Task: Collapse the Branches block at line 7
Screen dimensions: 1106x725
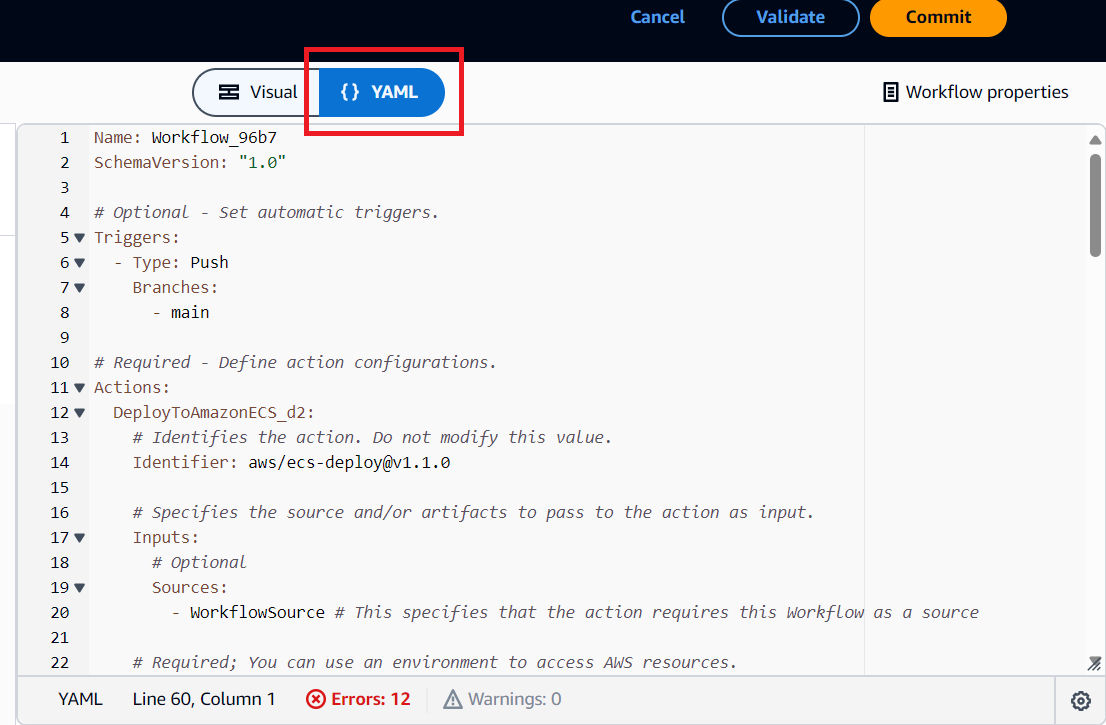Action: [80, 288]
